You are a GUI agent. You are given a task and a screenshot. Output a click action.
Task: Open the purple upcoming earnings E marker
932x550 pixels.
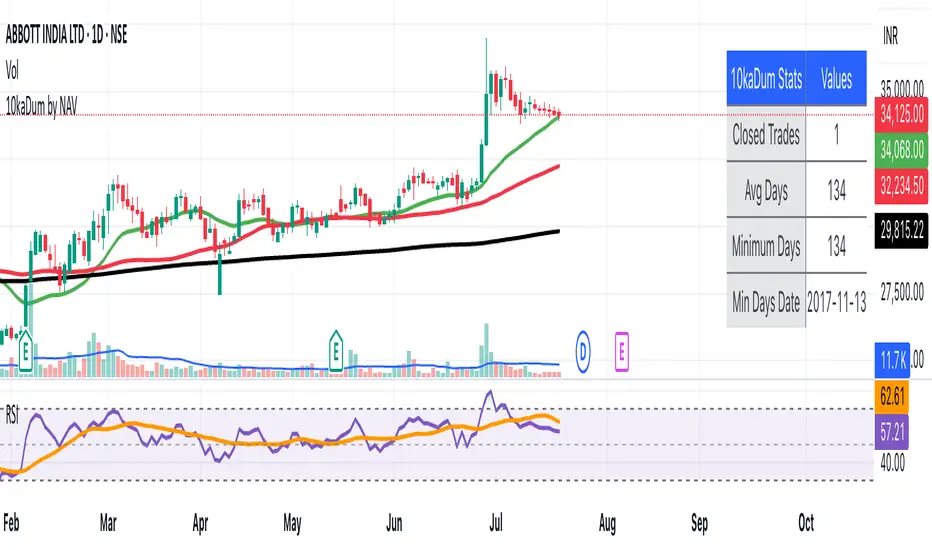(x=622, y=352)
